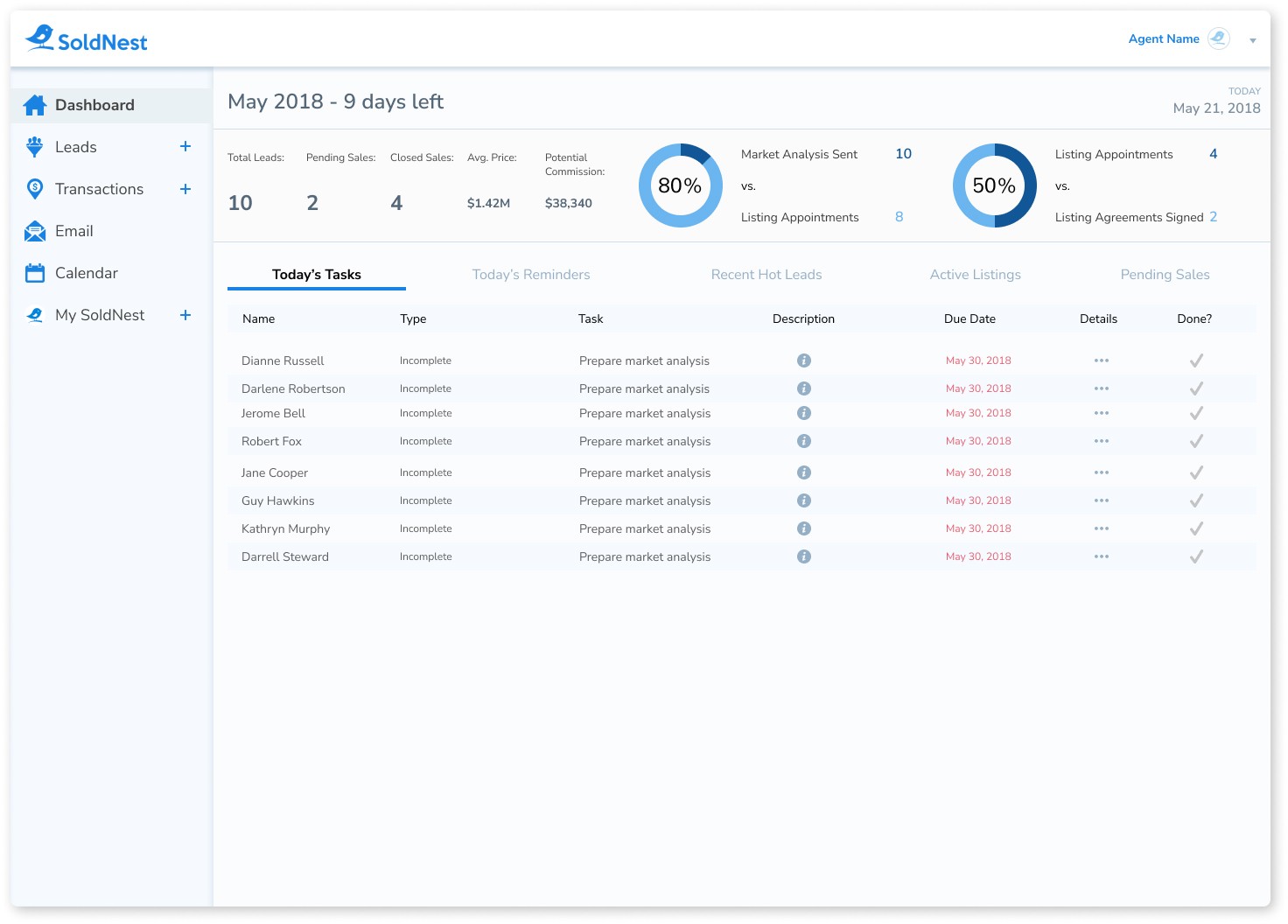The width and height of the screenshot is (1288, 924).
Task: Click the Agent Name link
Action: pyautogui.click(x=1164, y=38)
